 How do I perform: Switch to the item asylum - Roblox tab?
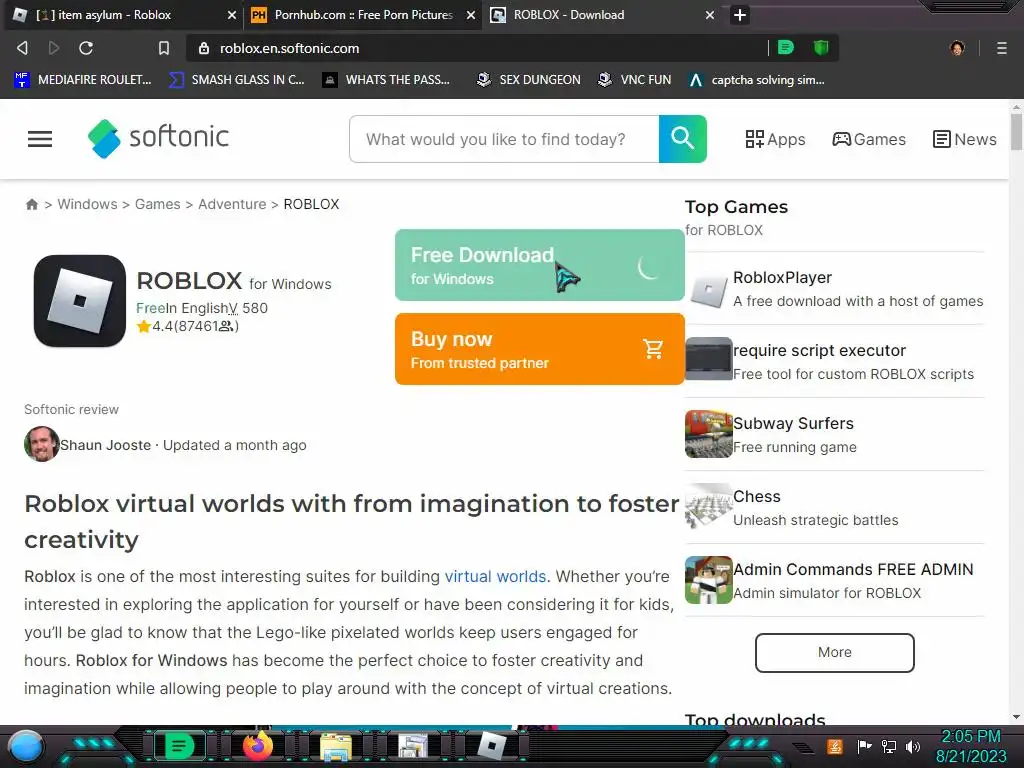click(124, 14)
